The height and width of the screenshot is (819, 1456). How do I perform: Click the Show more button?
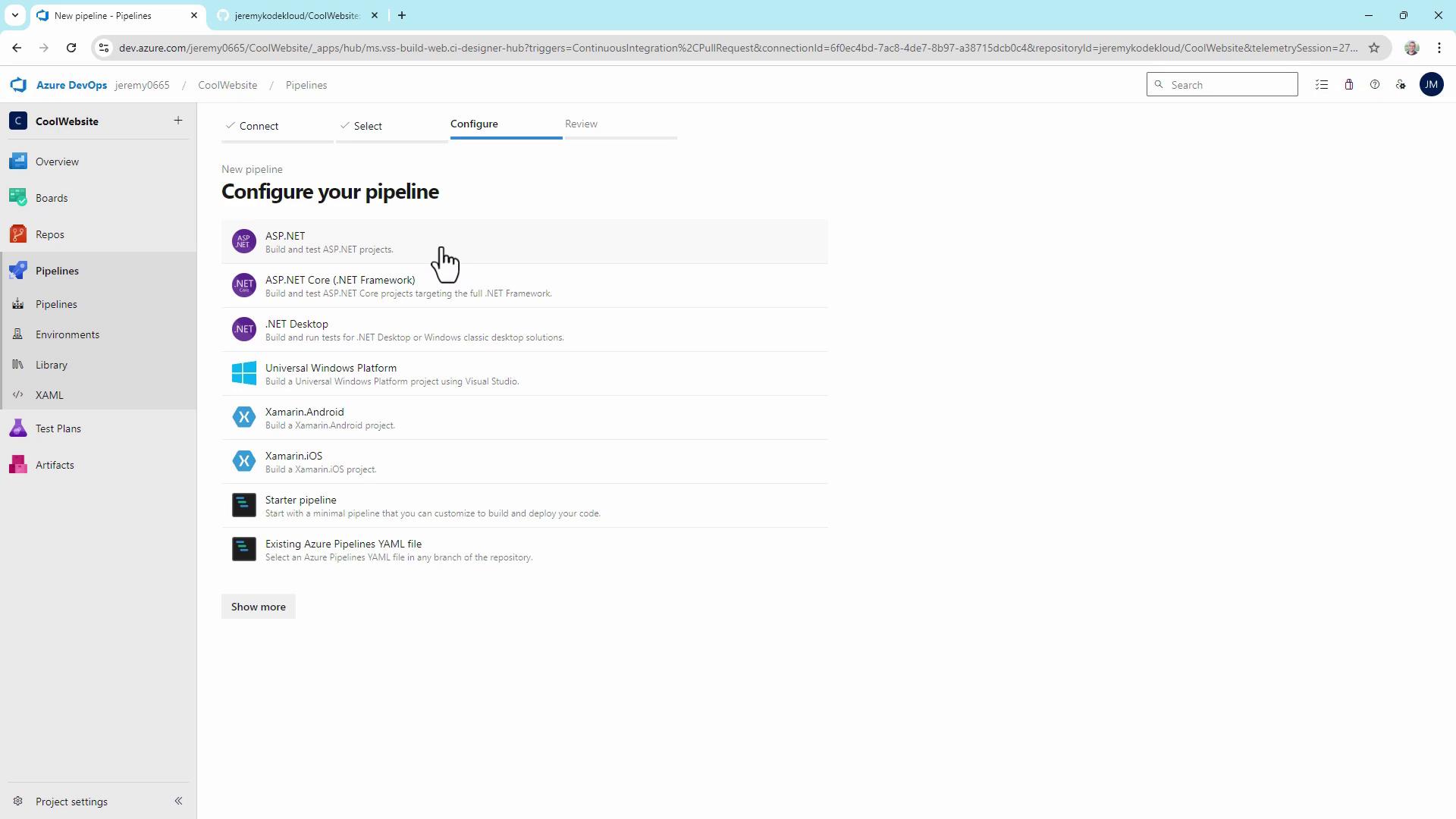259,607
